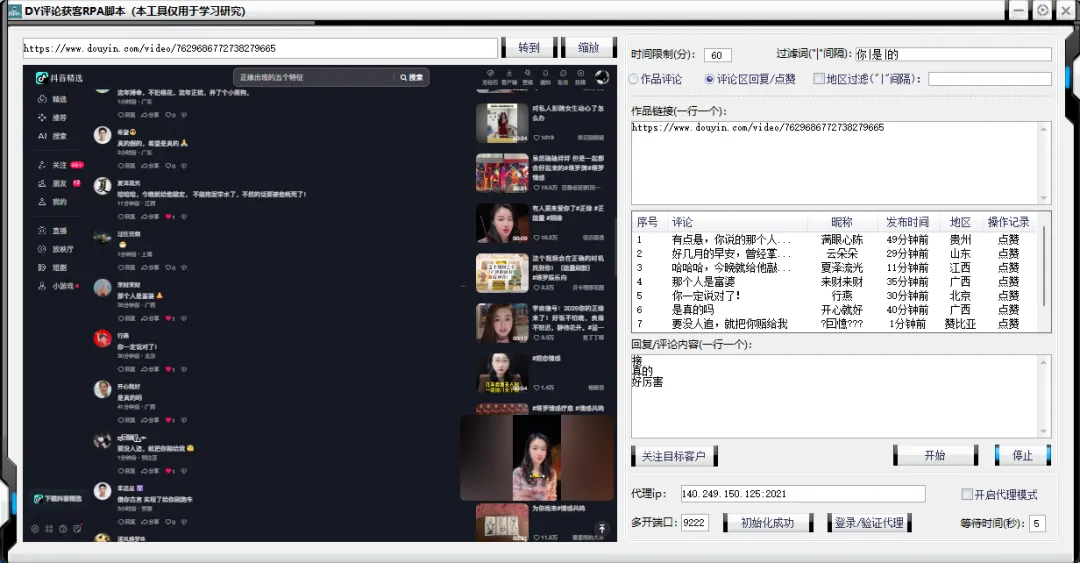Click the help question-mark icon at sidebar bottom
Image resolution: width=1080 pixels, height=563 pixels.
(x=63, y=529)
